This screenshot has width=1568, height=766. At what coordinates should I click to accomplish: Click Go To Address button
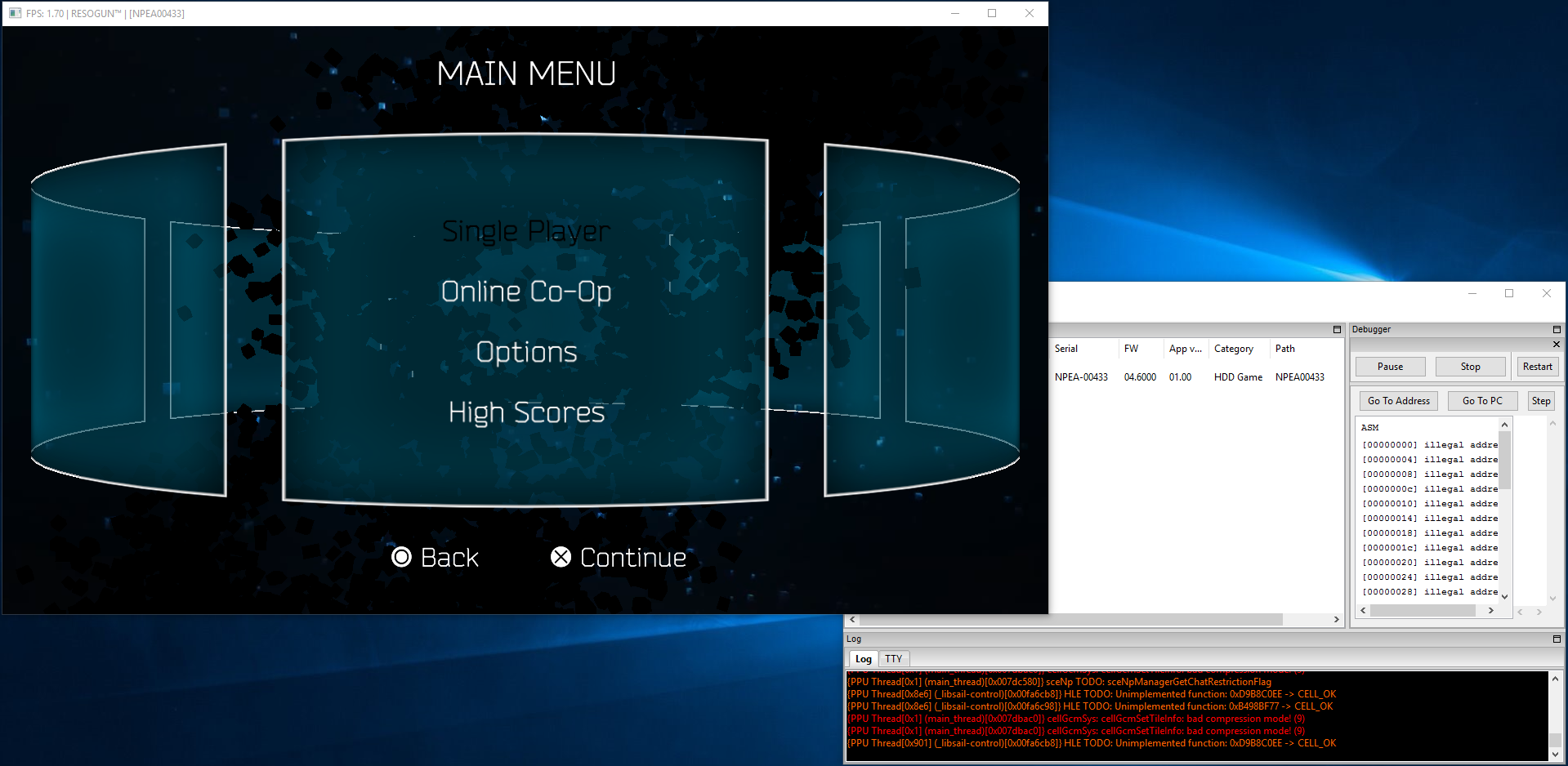pos(1398,401)
